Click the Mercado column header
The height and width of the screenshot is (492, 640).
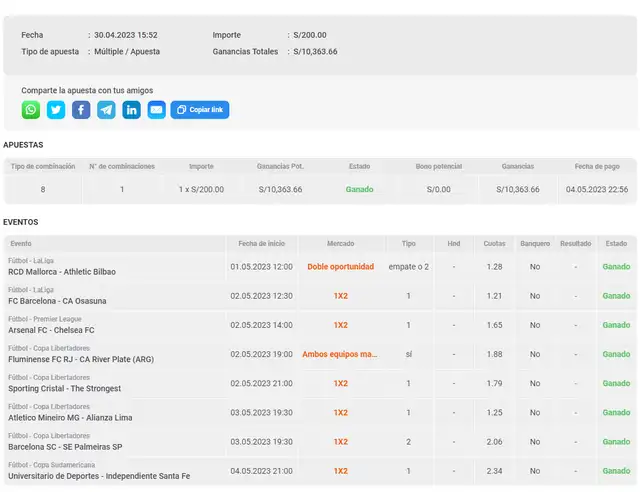click(340, 244)
